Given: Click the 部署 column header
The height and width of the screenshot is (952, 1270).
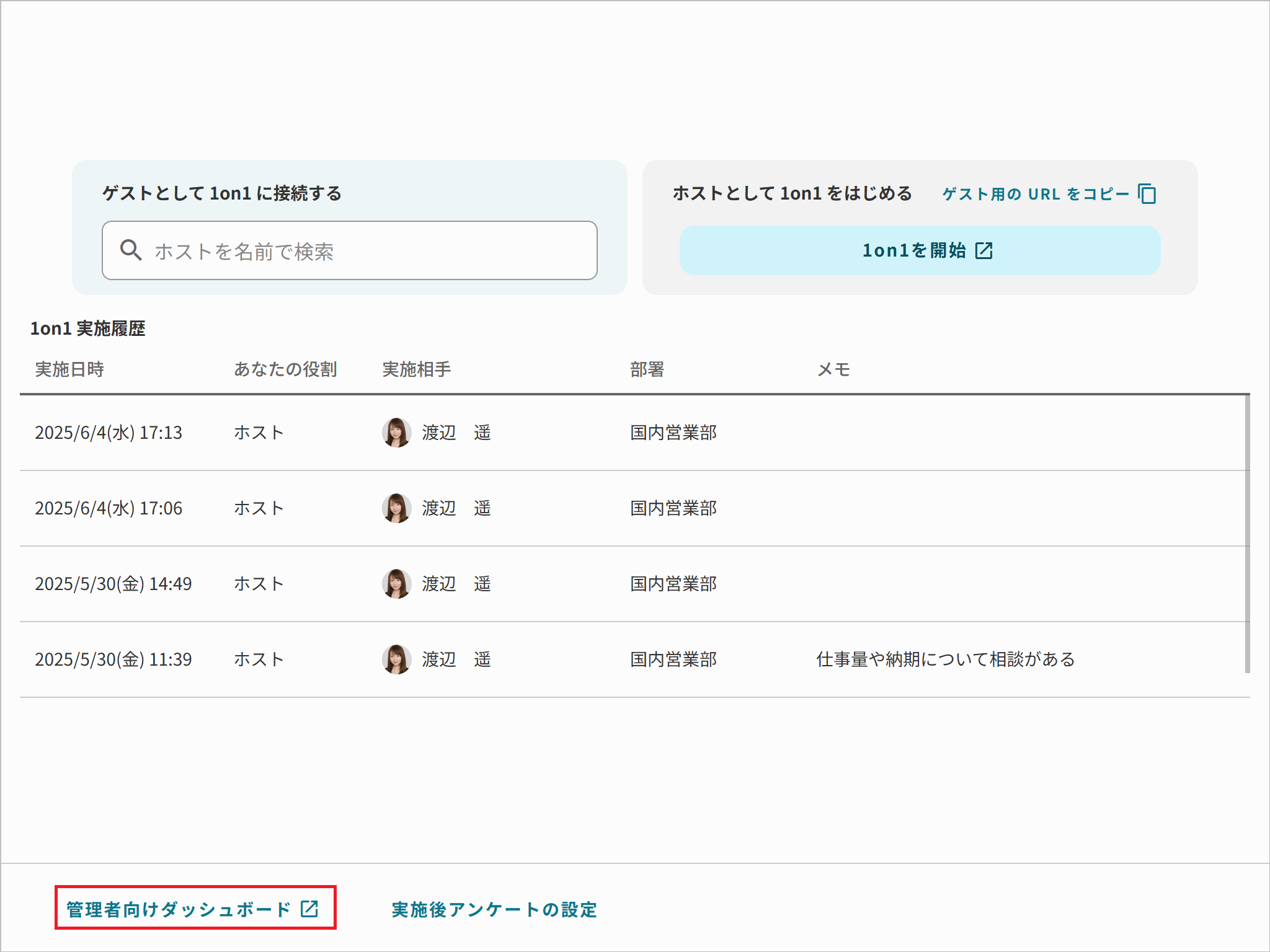Looking at the screenshot, I should [x=647, y=369].
